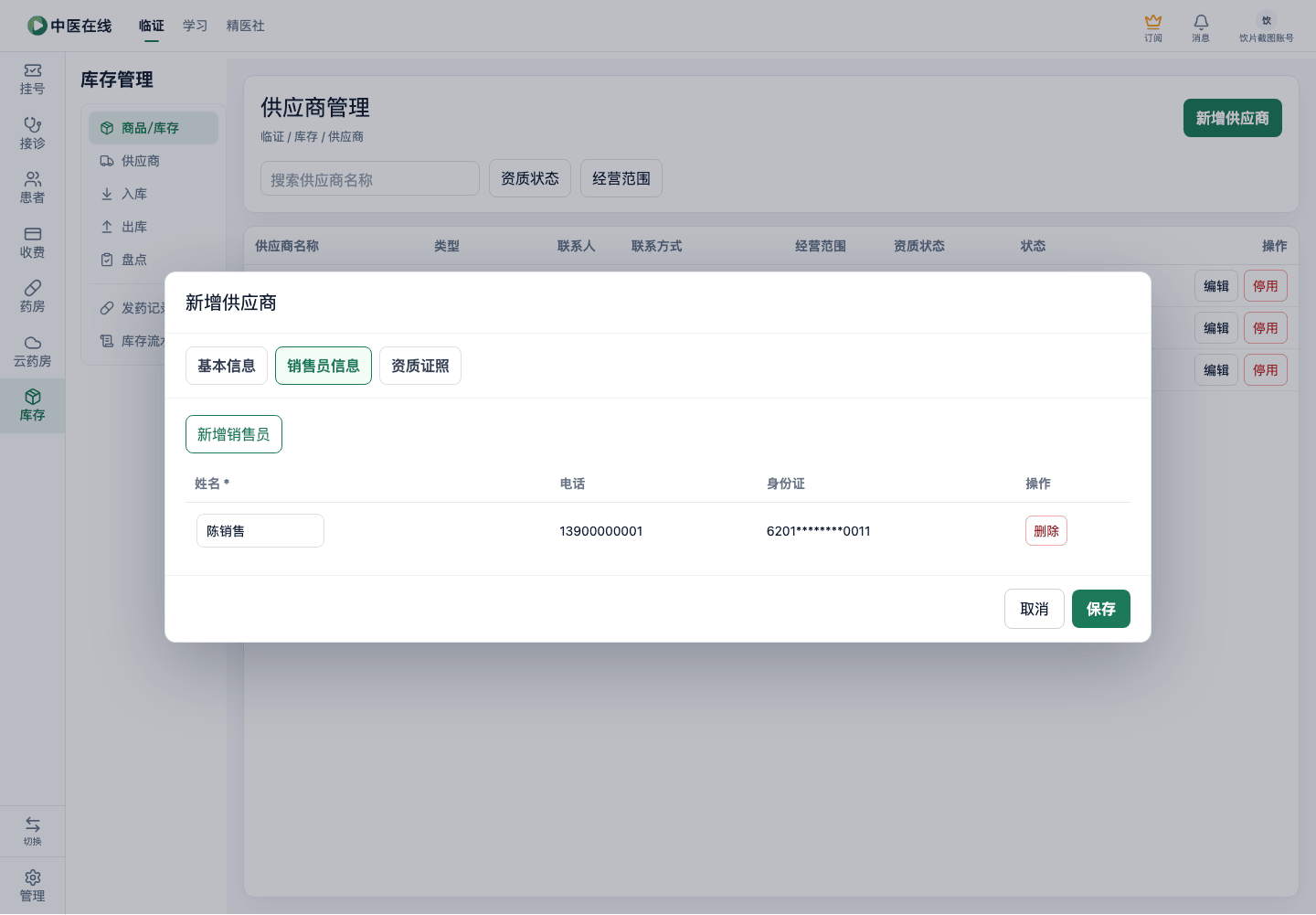Click the 切换 switch arrows icon
The image size is (1316, 915).
pos(33,824)
